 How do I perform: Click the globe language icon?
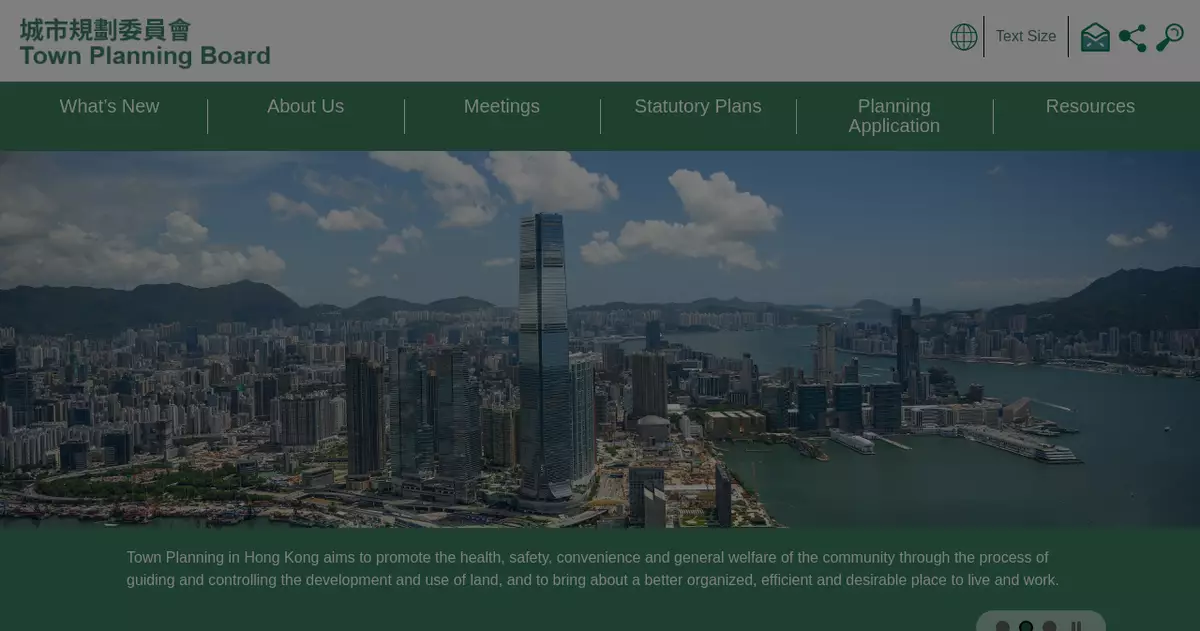tap(963, 37)
